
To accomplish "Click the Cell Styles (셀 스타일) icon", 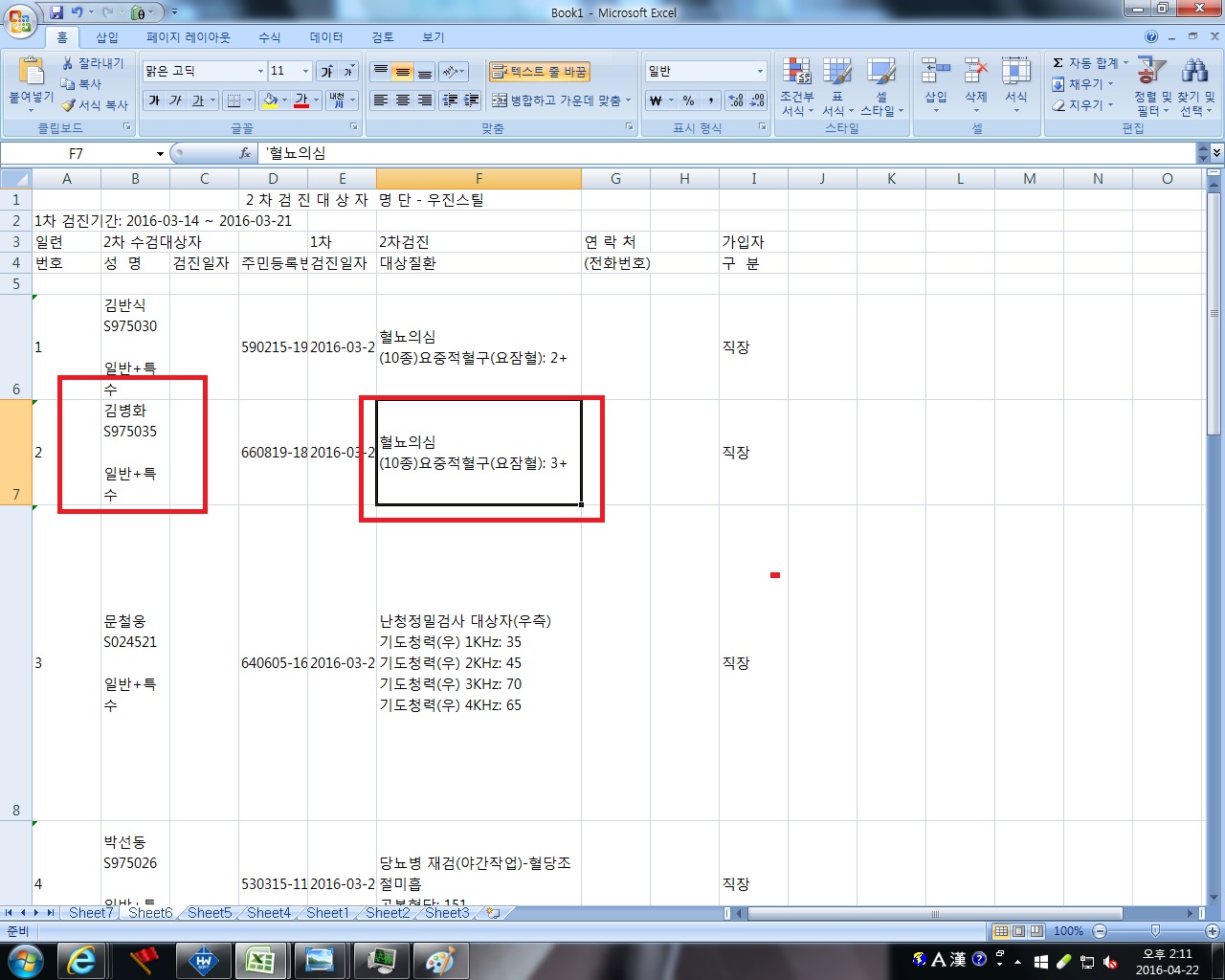I will (880, 72).
